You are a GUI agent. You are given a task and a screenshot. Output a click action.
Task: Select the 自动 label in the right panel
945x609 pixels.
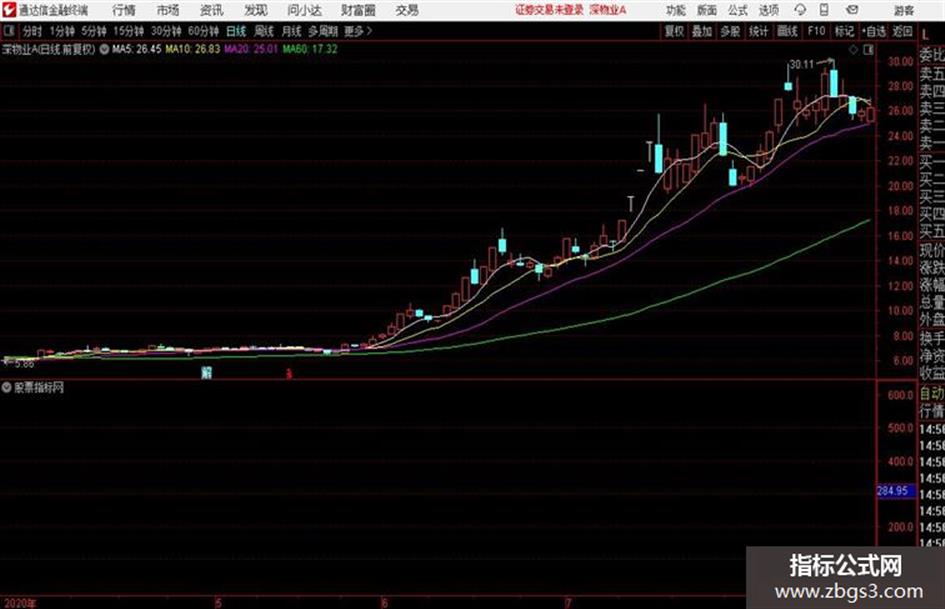pyautogui.click(x=932, y=394)
